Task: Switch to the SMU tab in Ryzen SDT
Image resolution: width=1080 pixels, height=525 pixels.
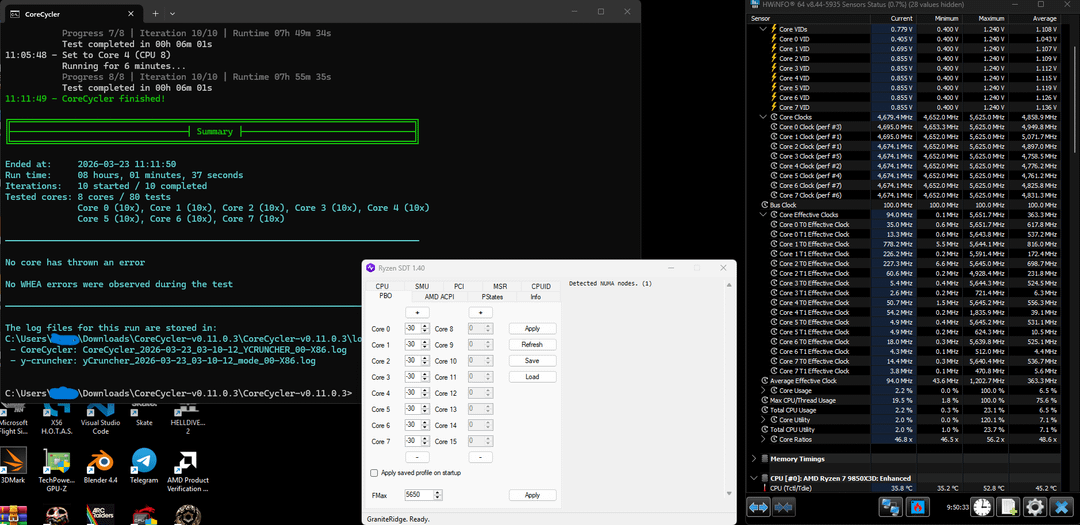Action: pos(422,287)
